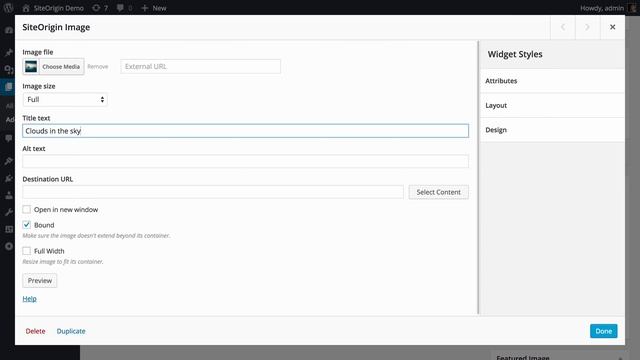The width and height of the screenshot is (640, 360).
Task: Click the collapse menu icon in sidebar
Action: click(x=9, y=247)
